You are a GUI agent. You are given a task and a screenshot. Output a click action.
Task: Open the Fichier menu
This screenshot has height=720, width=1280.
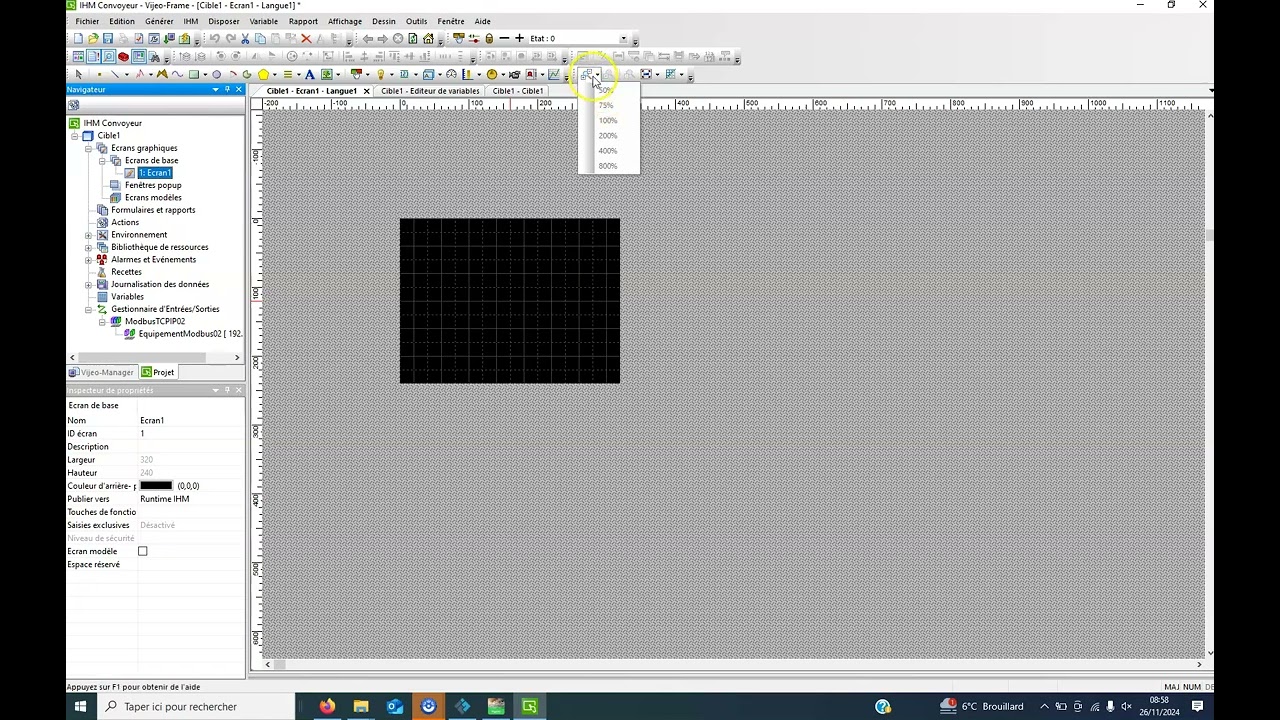click(87, 21)
